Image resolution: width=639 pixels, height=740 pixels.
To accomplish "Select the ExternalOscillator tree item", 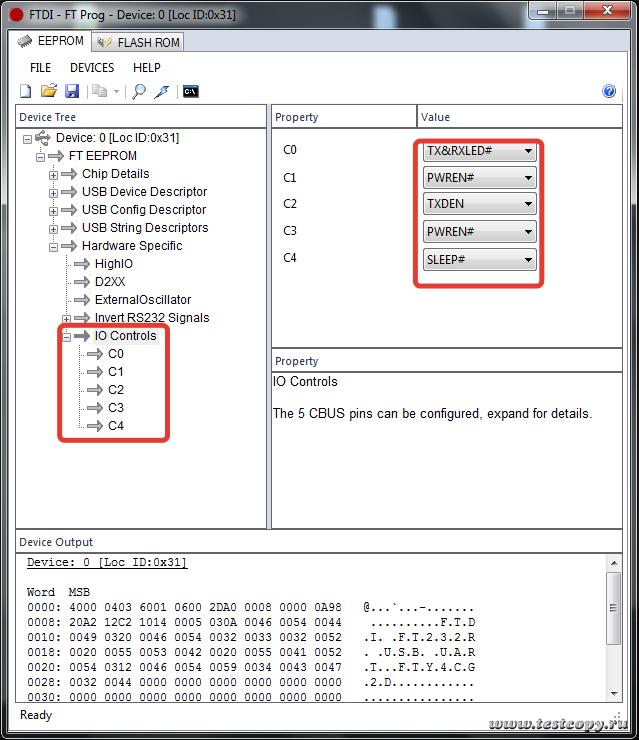I will pyautogui.click(x=142, y=300).
